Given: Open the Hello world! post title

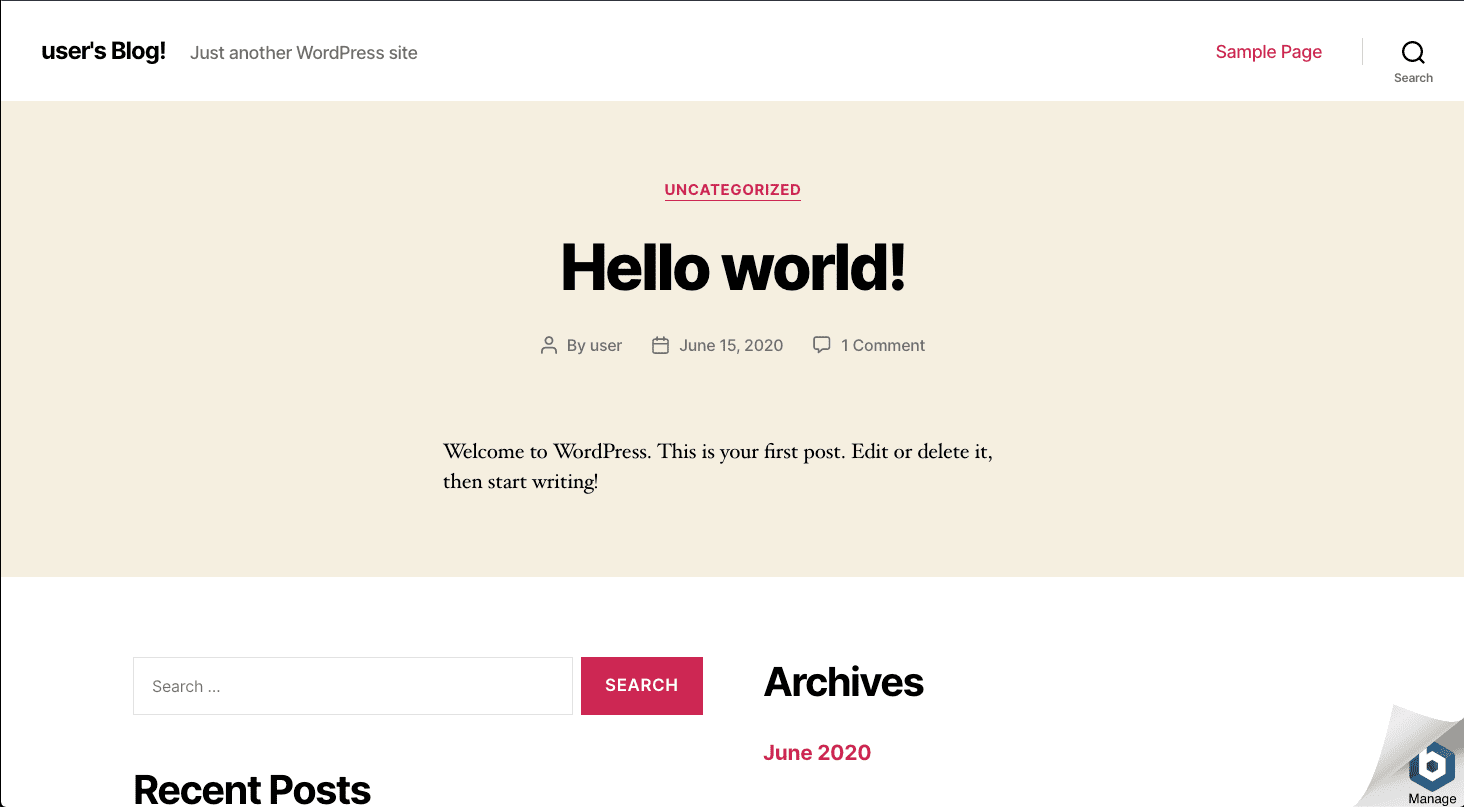Looking at the screenshot, I should (733, 267).
